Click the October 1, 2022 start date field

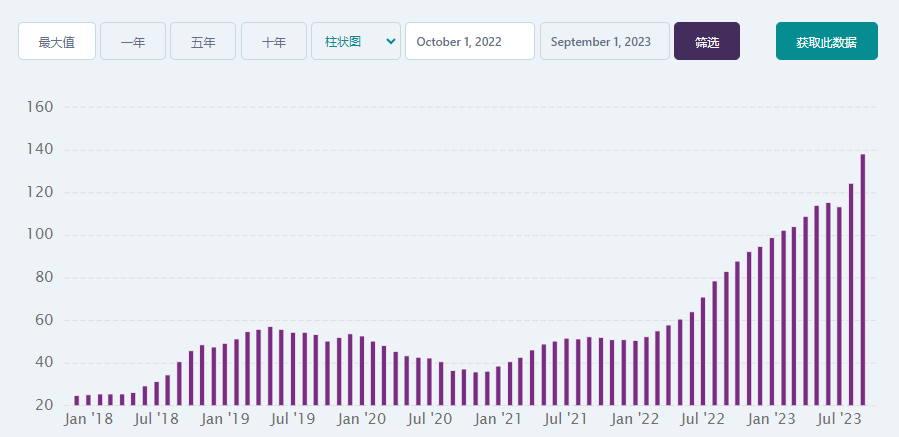[469, 41]
